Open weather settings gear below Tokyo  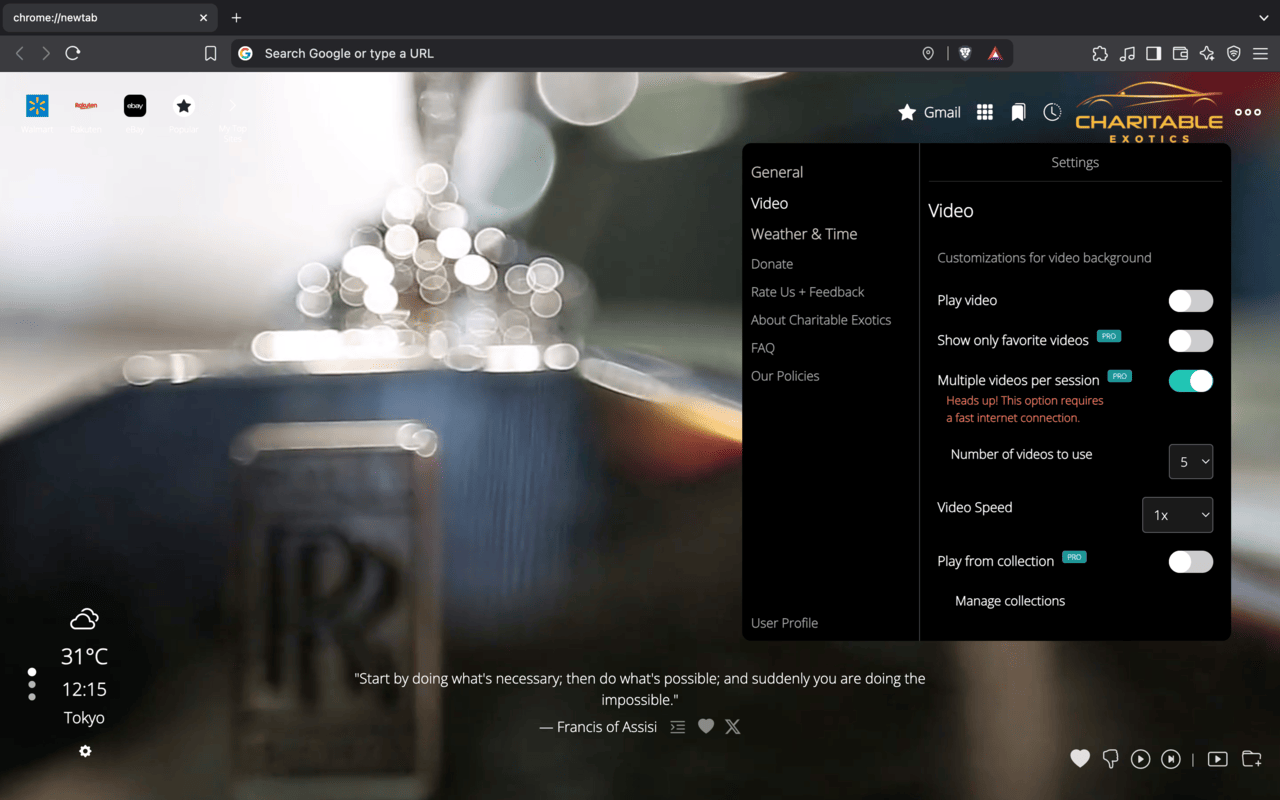(x=85, y=751)
